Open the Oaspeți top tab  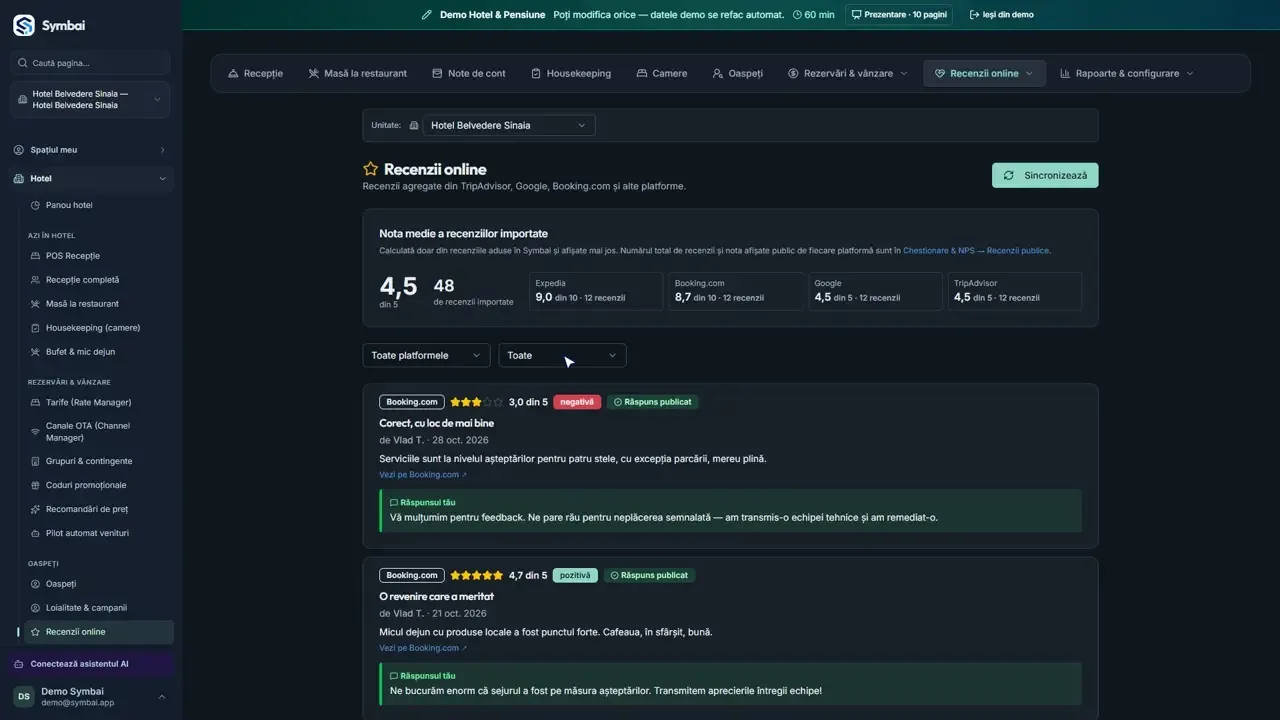(x=738, y=73)
